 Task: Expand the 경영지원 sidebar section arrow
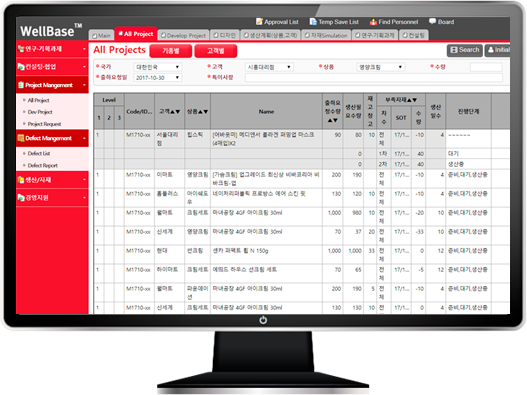pyautogui.click(x=84, y=198)
